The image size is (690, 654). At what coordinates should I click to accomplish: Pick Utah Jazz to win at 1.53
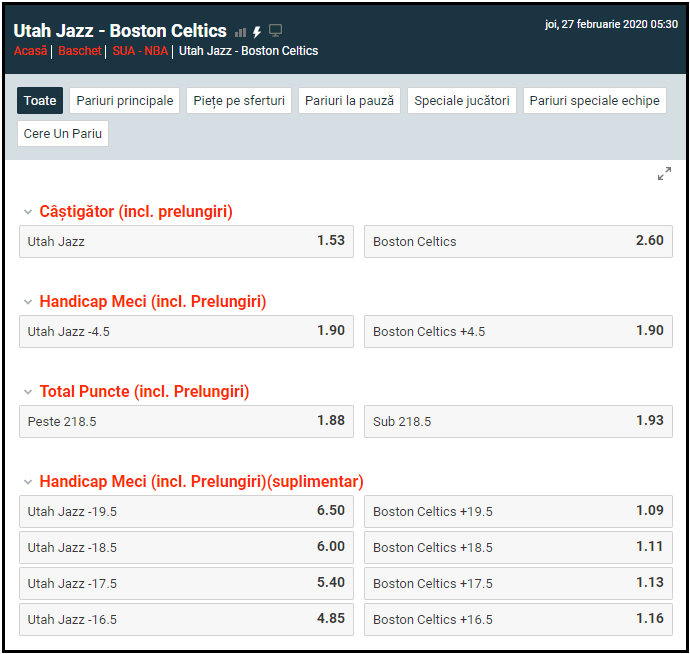(186, 241)
